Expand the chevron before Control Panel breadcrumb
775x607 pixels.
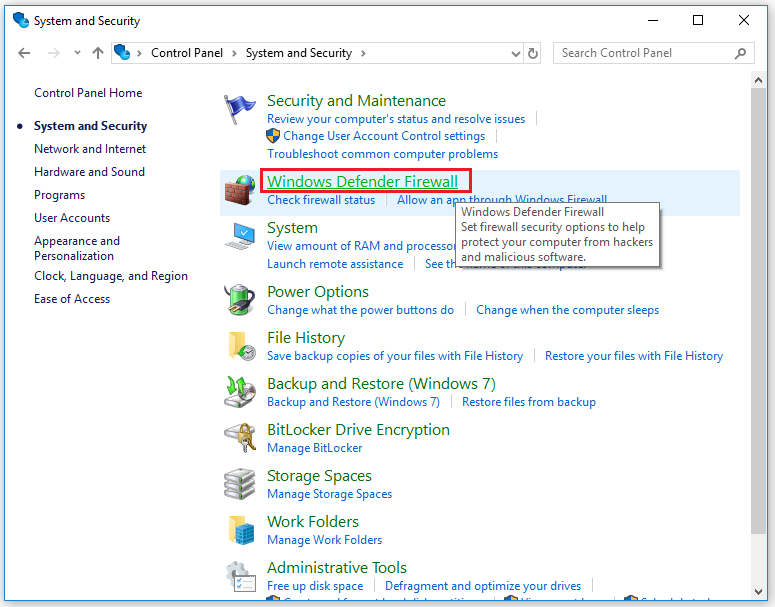[139, 53]
